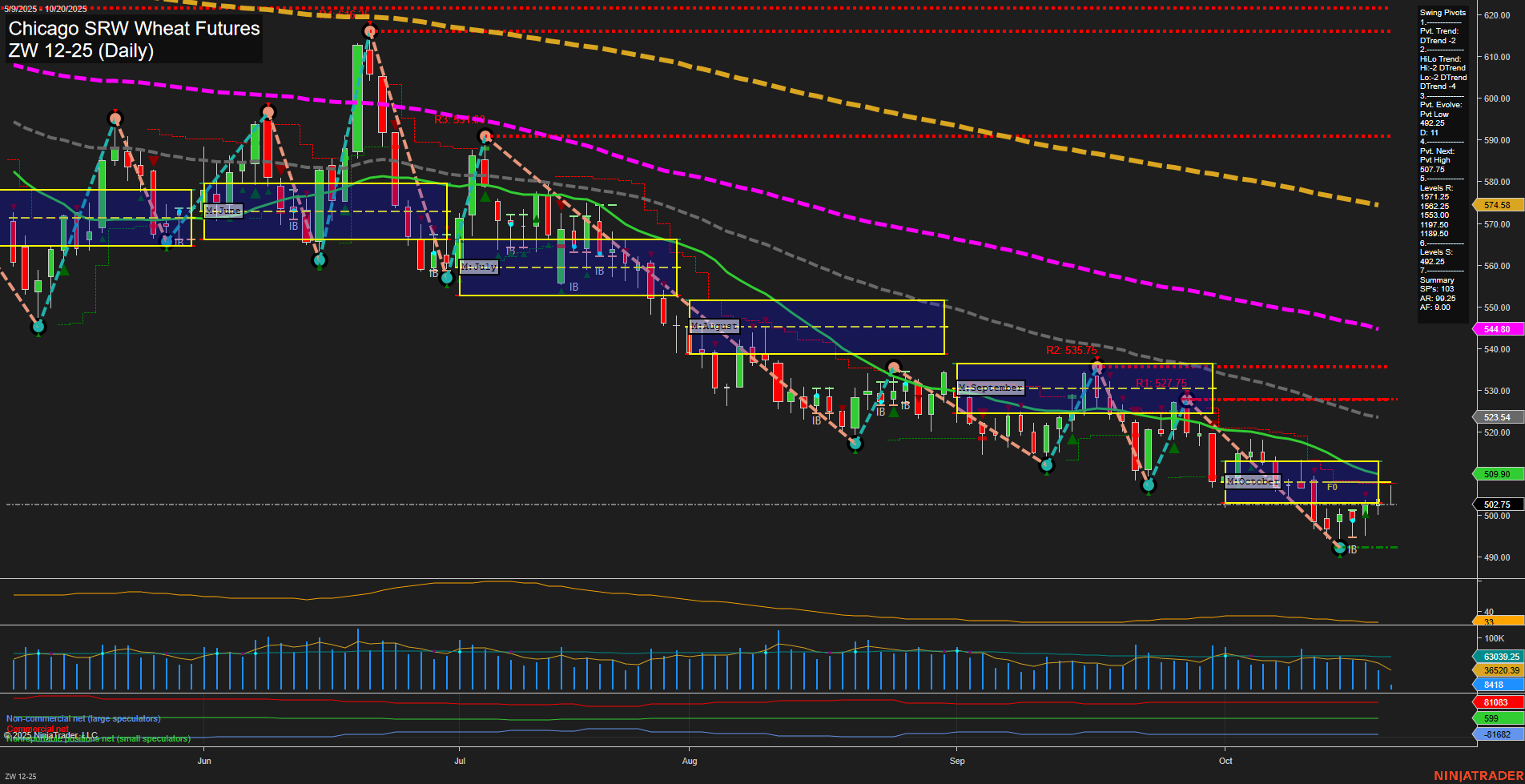The width and height of the screenshot is (1525, 784).
Task: Click the © 2025 NinjaTrader, LLC copyright text
Action: [50, 734]
